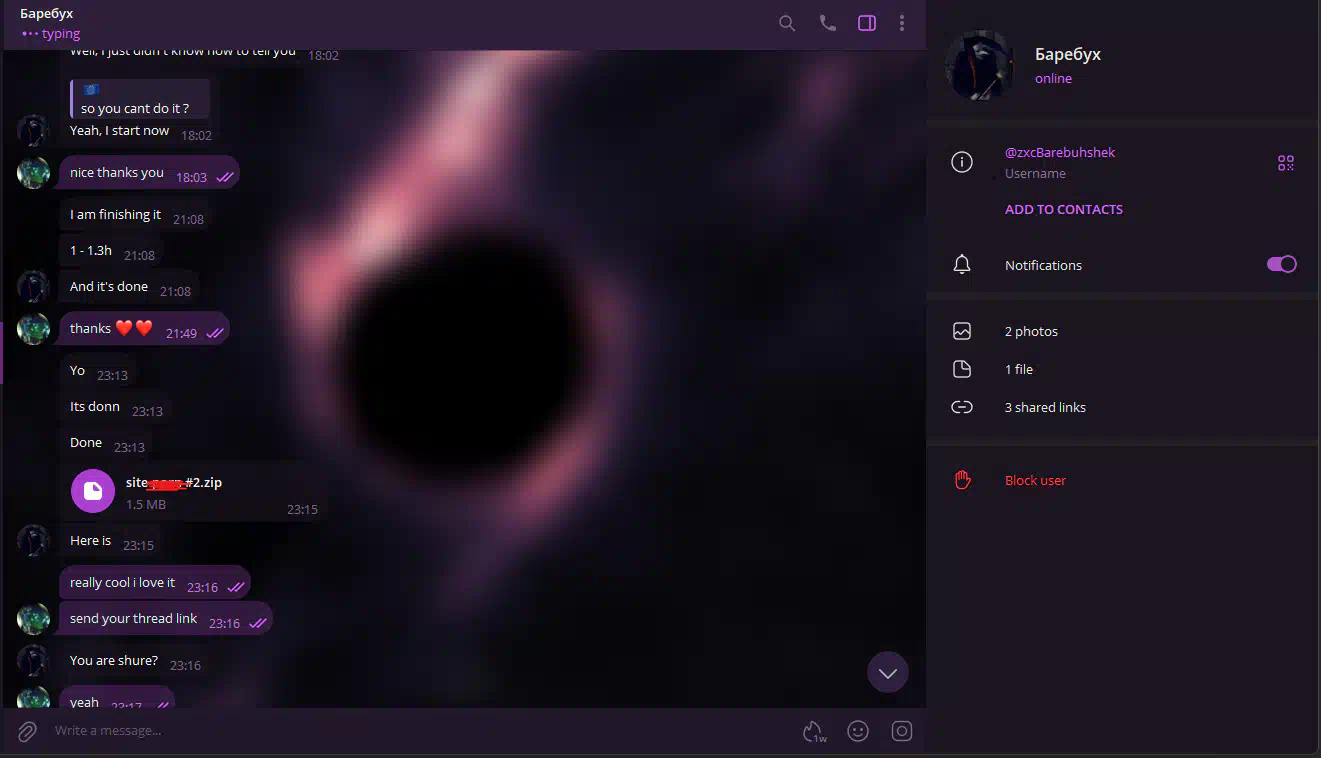Open auto-delete timer 1w icon

tap(815, 732)
